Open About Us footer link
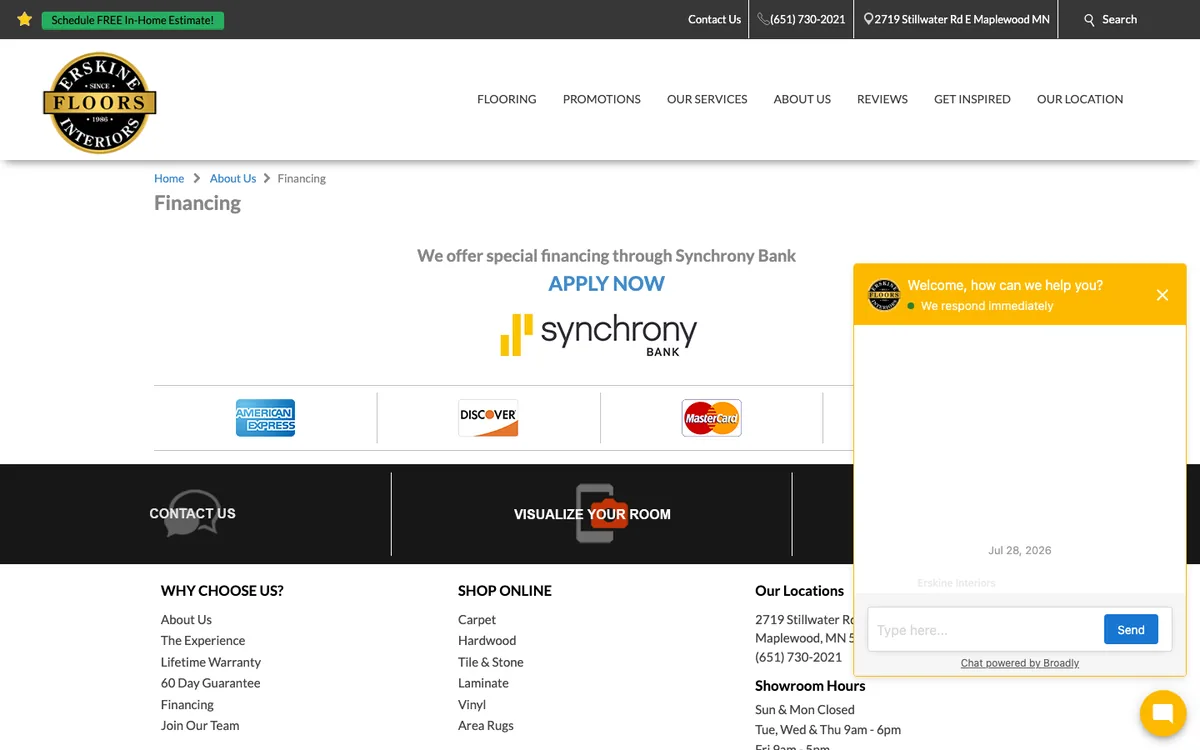Viewport: 1200px width, 750px height. (186, 619)
